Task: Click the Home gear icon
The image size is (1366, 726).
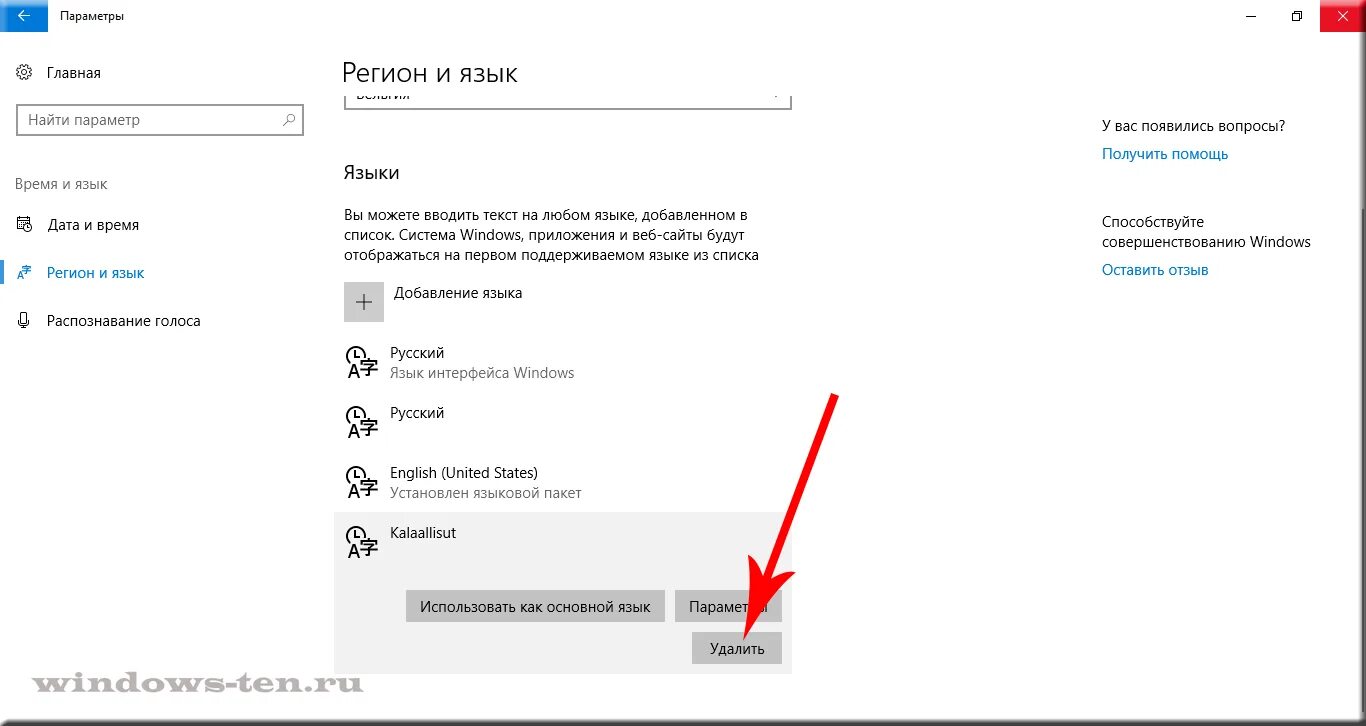Action: (24, 73)
